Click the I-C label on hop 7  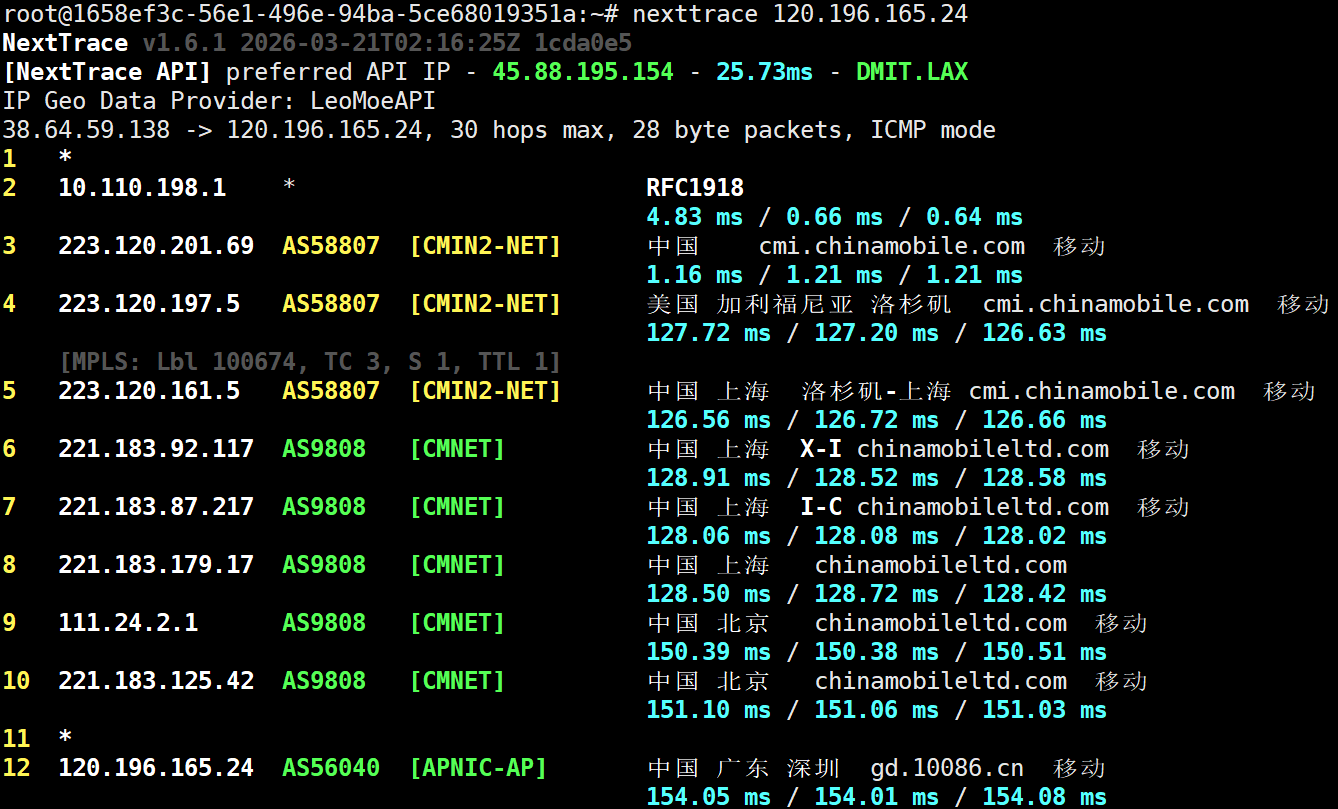tap(820, 507)
